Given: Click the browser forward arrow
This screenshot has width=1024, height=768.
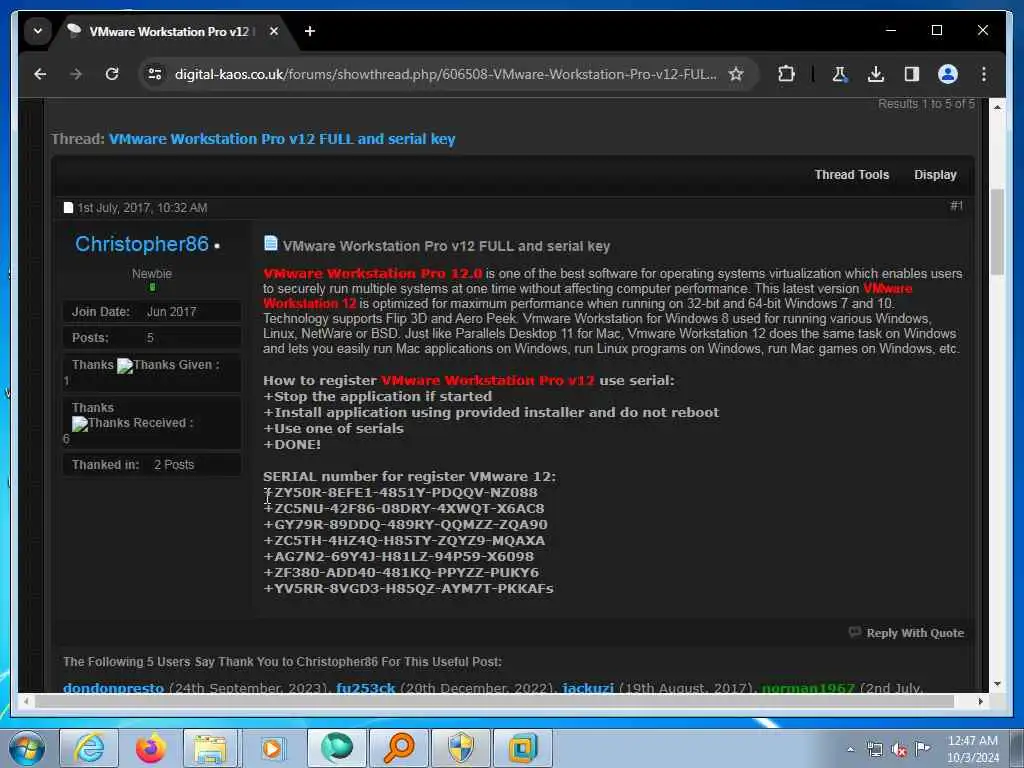Looking at the screenshot, I should tap(76, 74).
